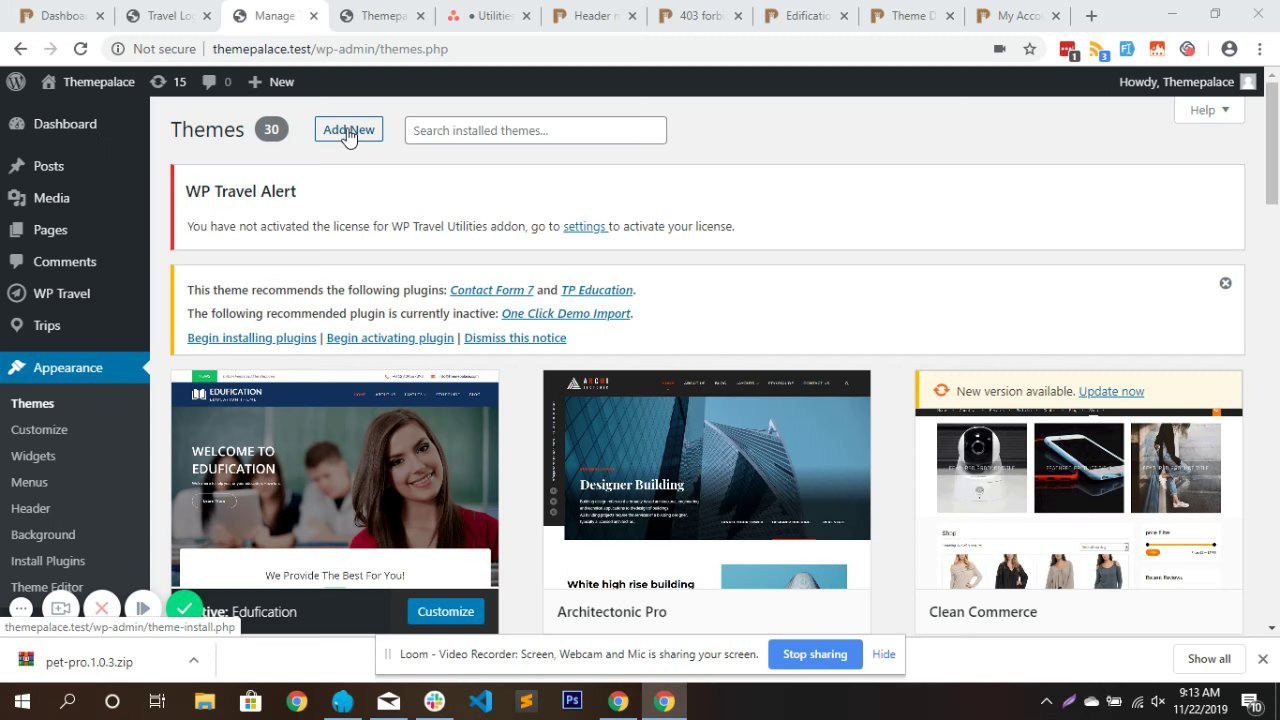The height and width of the screenshot is (720, 1280).
Task: Open Header submenu item
Action: click(x=30, y=508)
